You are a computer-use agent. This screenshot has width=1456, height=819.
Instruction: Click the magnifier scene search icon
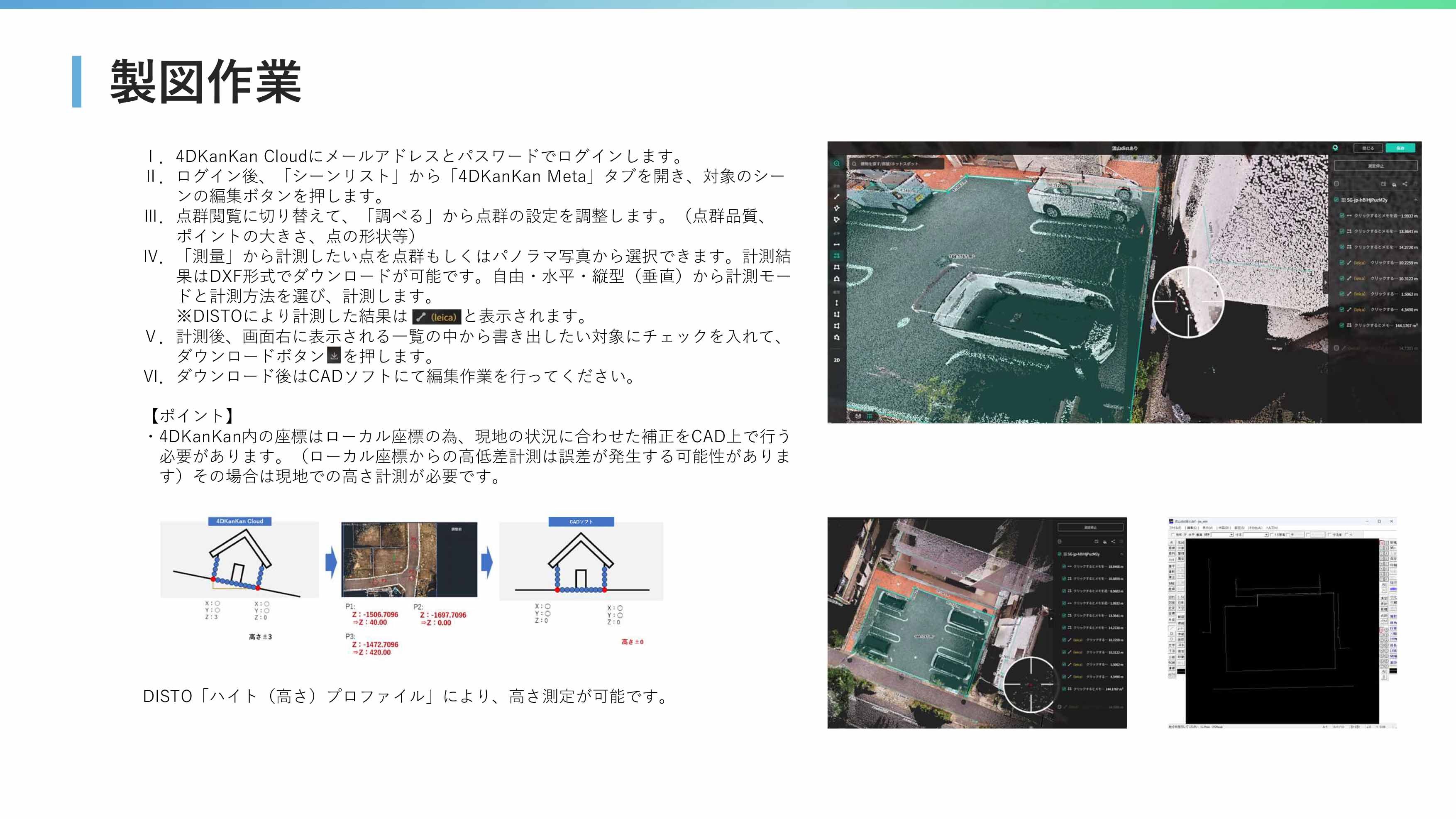tap(837, 164)
